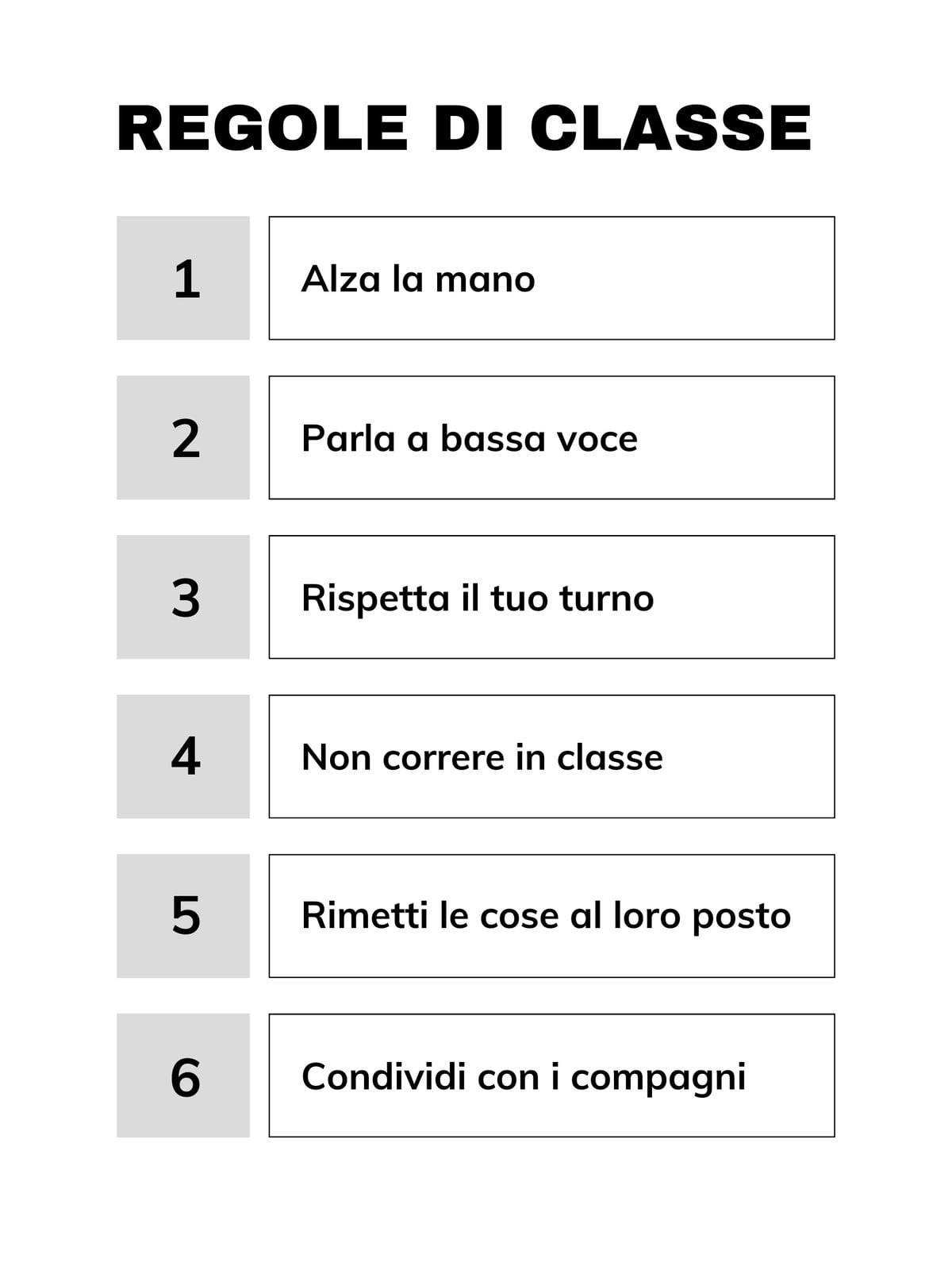Click the REGOLE DI CLASSE title
The image size is (952, 1270).
[x=464, y=128]
